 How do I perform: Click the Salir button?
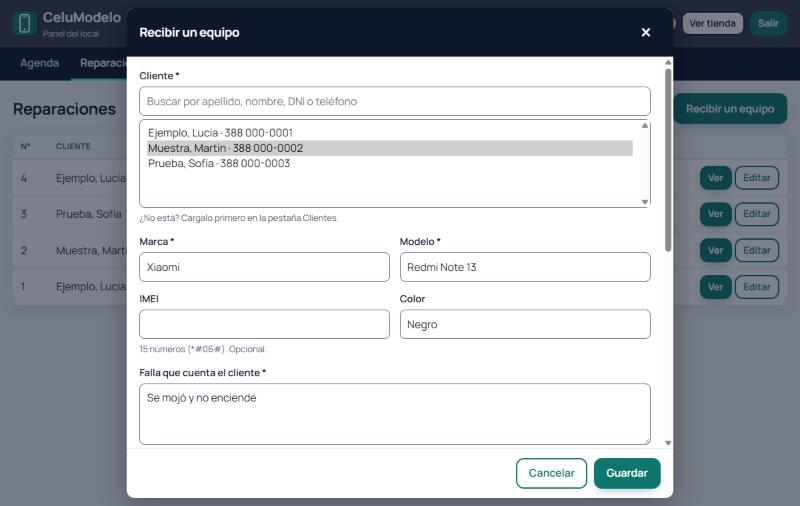(x=768, y=23)
